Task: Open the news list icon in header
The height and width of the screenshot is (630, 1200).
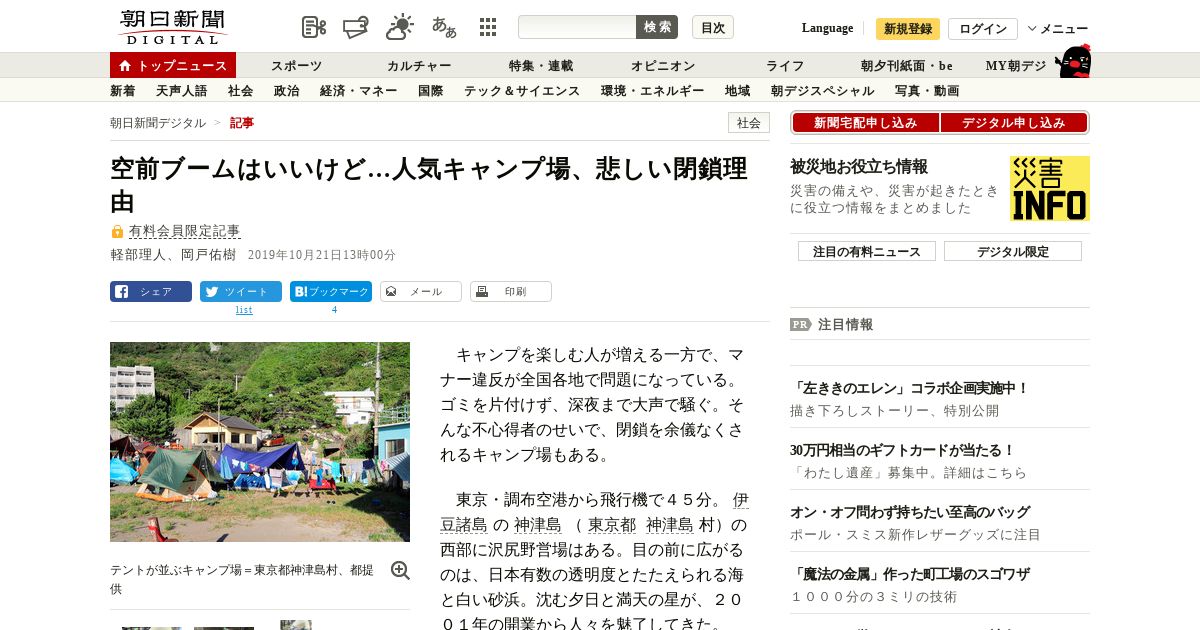Action: pos(314,27)
